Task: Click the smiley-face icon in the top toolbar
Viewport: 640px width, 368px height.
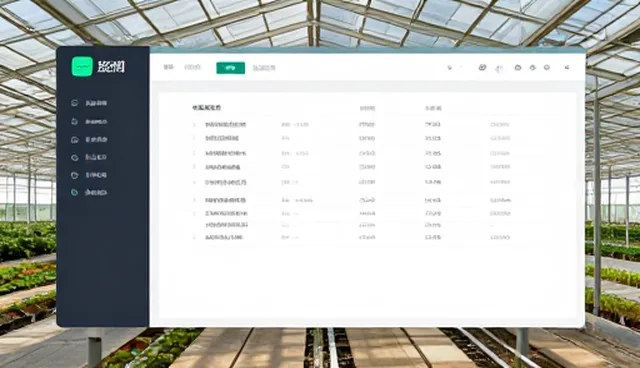Action: click(x=482, y=67)
